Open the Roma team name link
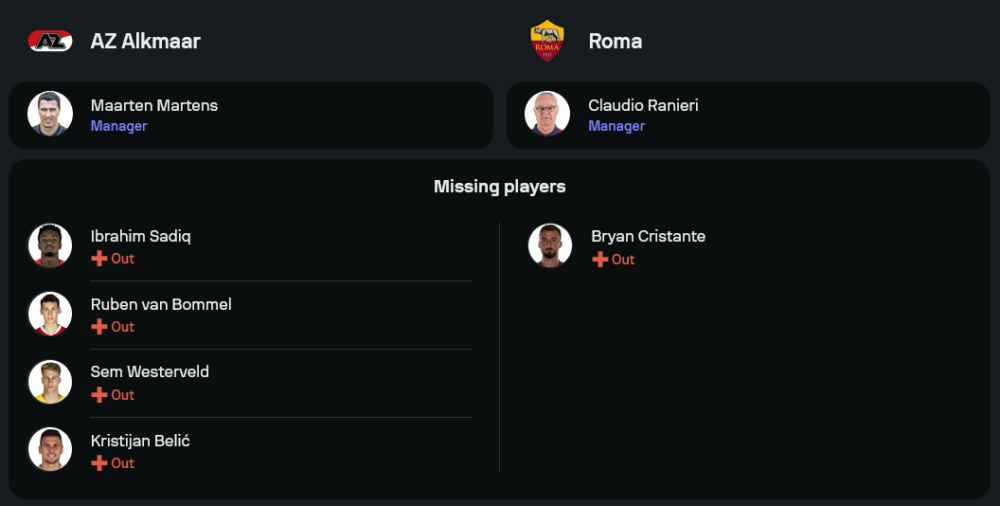The width and height of the screenshot is (1000, 506). 615,41
